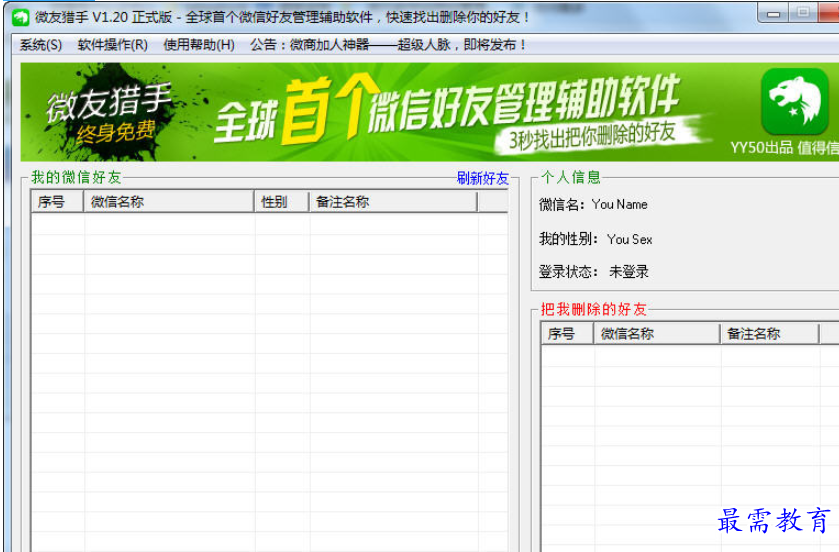Click 微信名称 header in deleted friends list

(657, 334)
